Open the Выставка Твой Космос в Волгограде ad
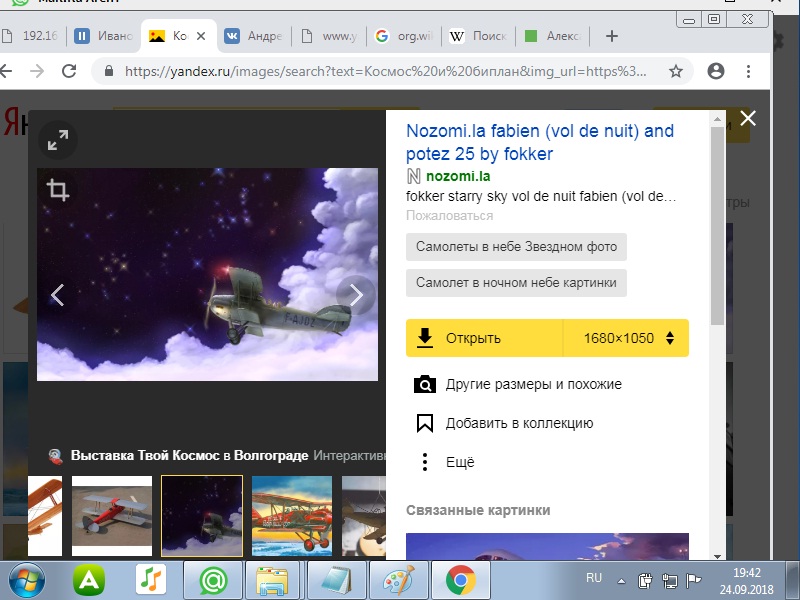Screen dimensions: 800x600 [x=189, y=455]
